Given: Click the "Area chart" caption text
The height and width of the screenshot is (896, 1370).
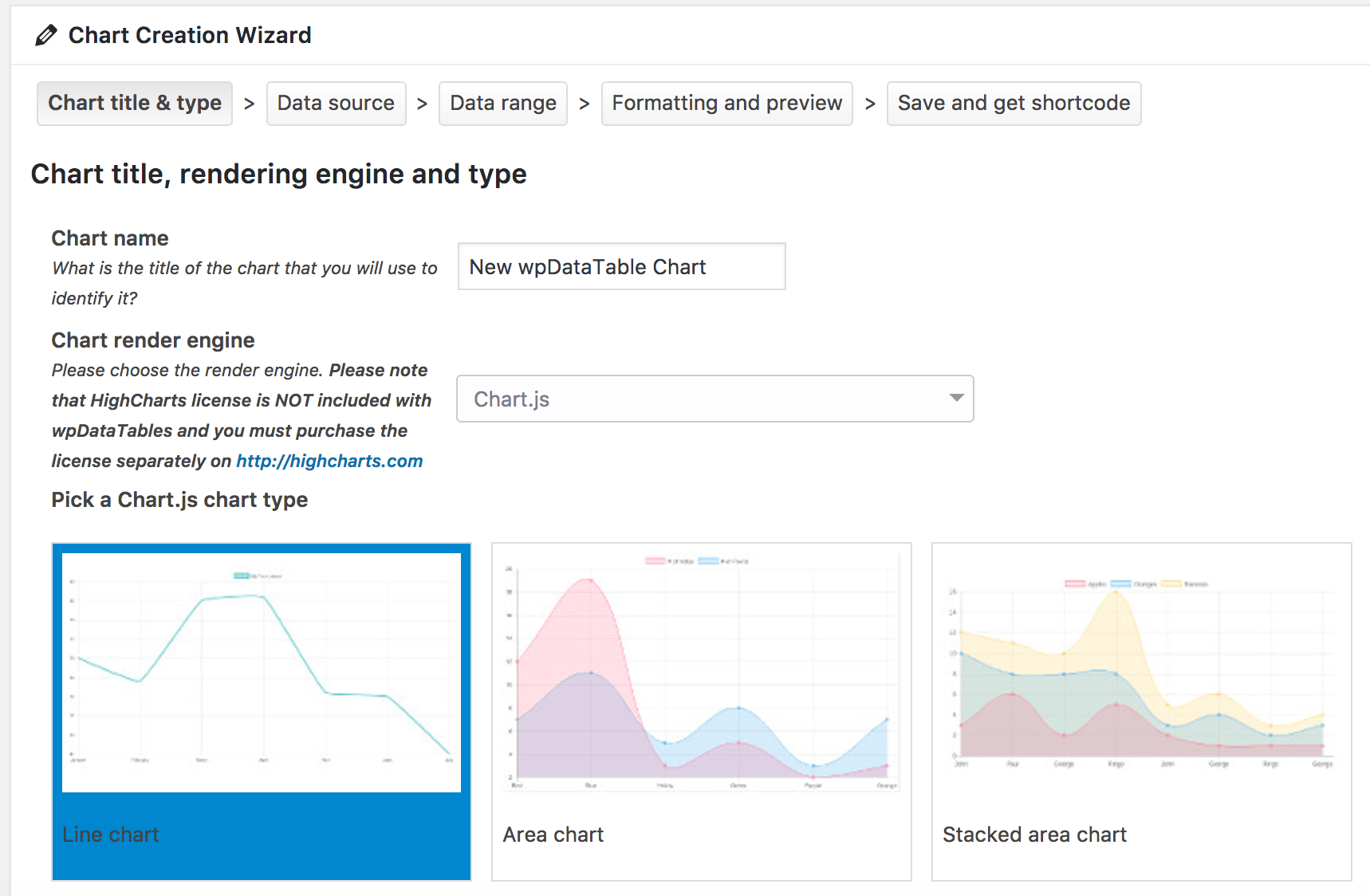Looking at the screenshot, I should point(553,835).
